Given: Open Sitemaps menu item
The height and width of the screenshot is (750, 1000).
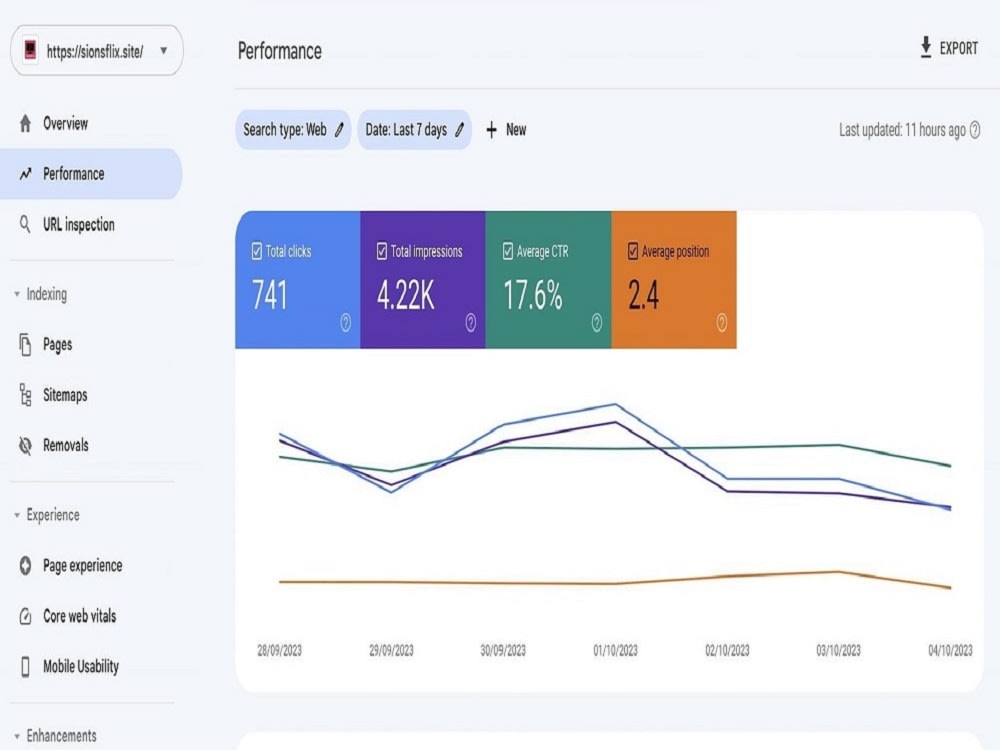Looking at the screenshot, I should point(91,395).
